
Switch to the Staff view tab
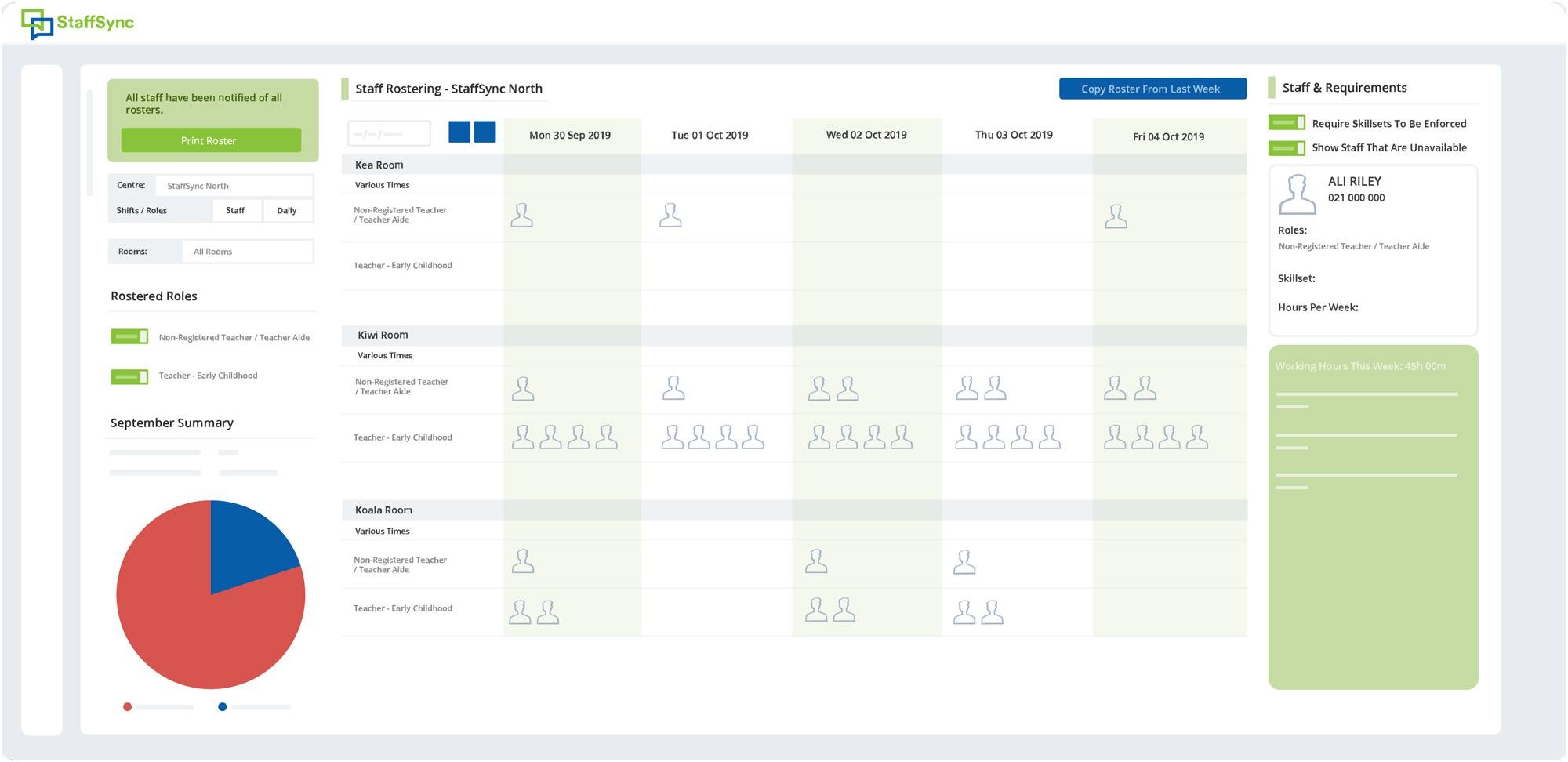click(235, 211)
